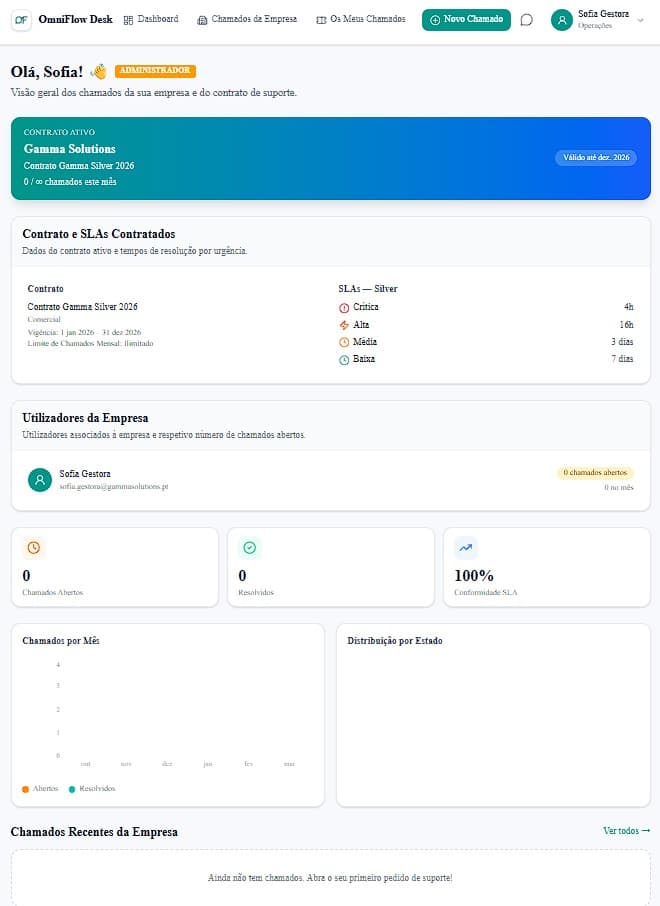Click the Crítica SLA priority icon

[x=346, y=307]
